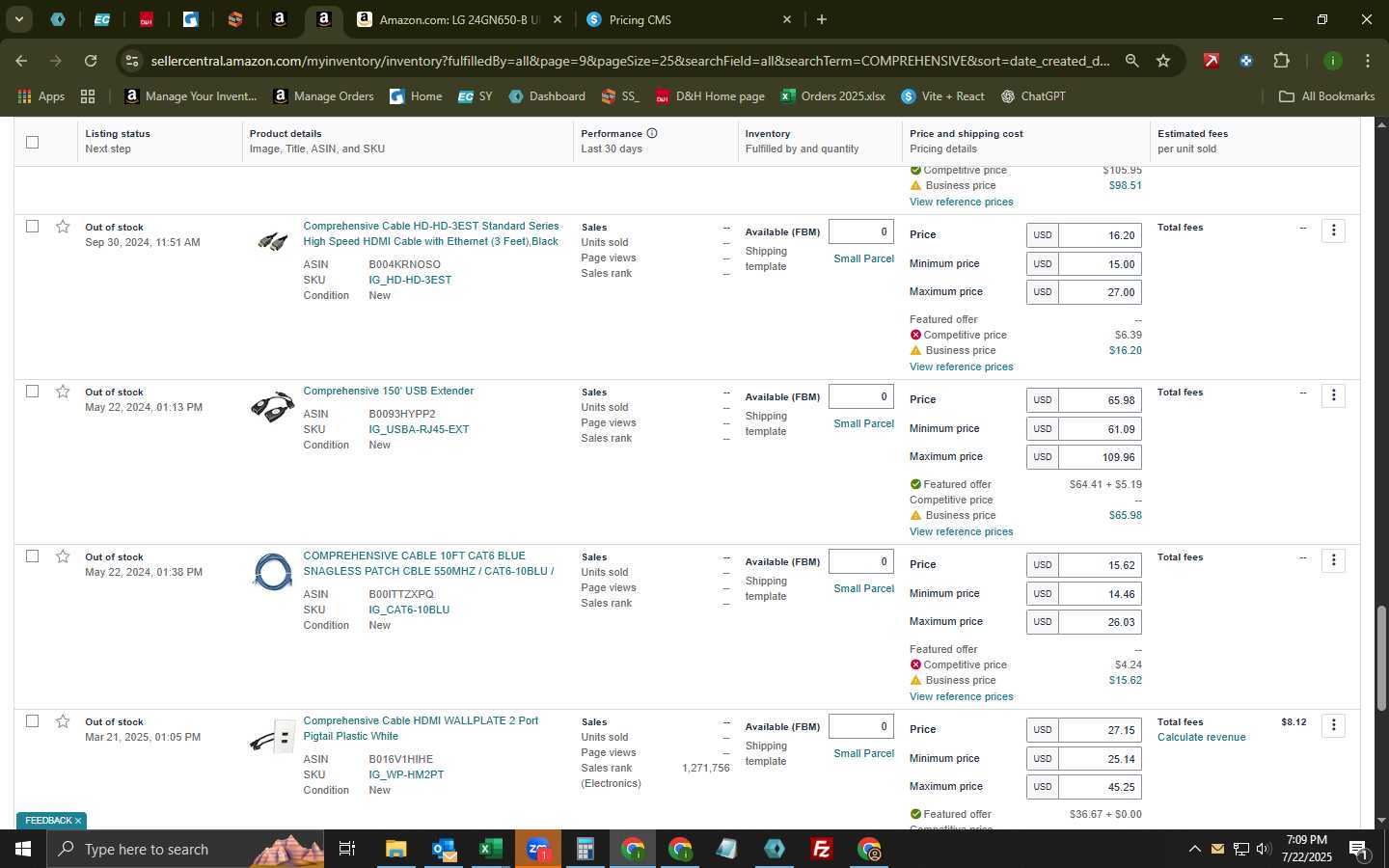
Task: Switch to the Pricing CMS tab
Action: pyautogui.click(x=689, y=19)
